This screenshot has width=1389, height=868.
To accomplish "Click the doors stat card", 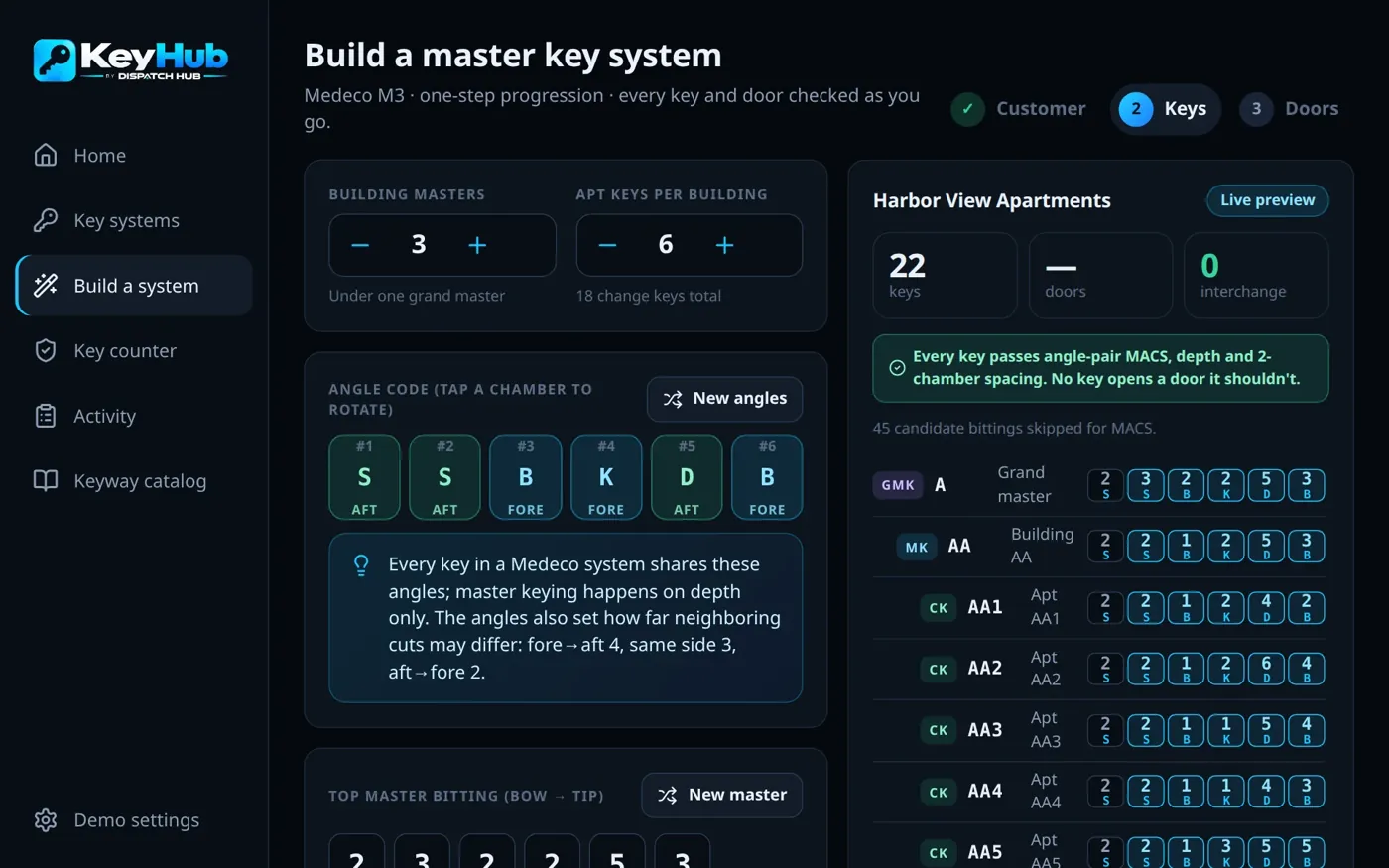I will pyautogui.click(x=1100, y=276).
